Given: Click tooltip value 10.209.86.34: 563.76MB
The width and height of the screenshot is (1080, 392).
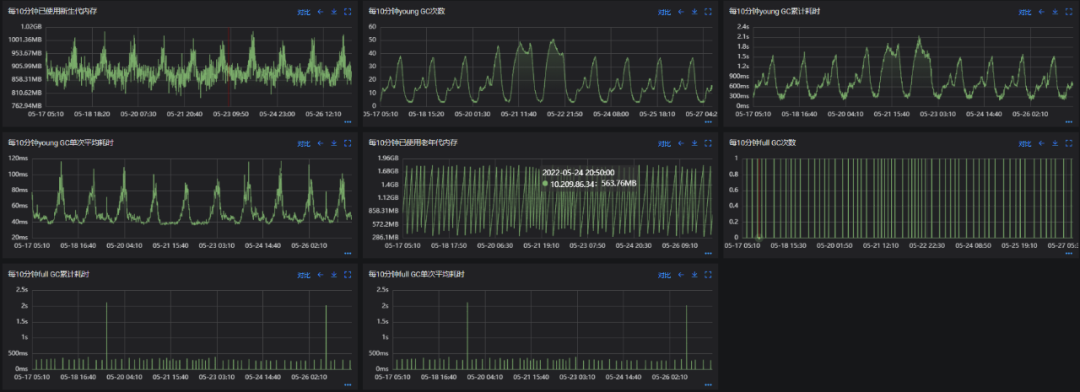Looking at the screenshot, I should tap(593, 184).
